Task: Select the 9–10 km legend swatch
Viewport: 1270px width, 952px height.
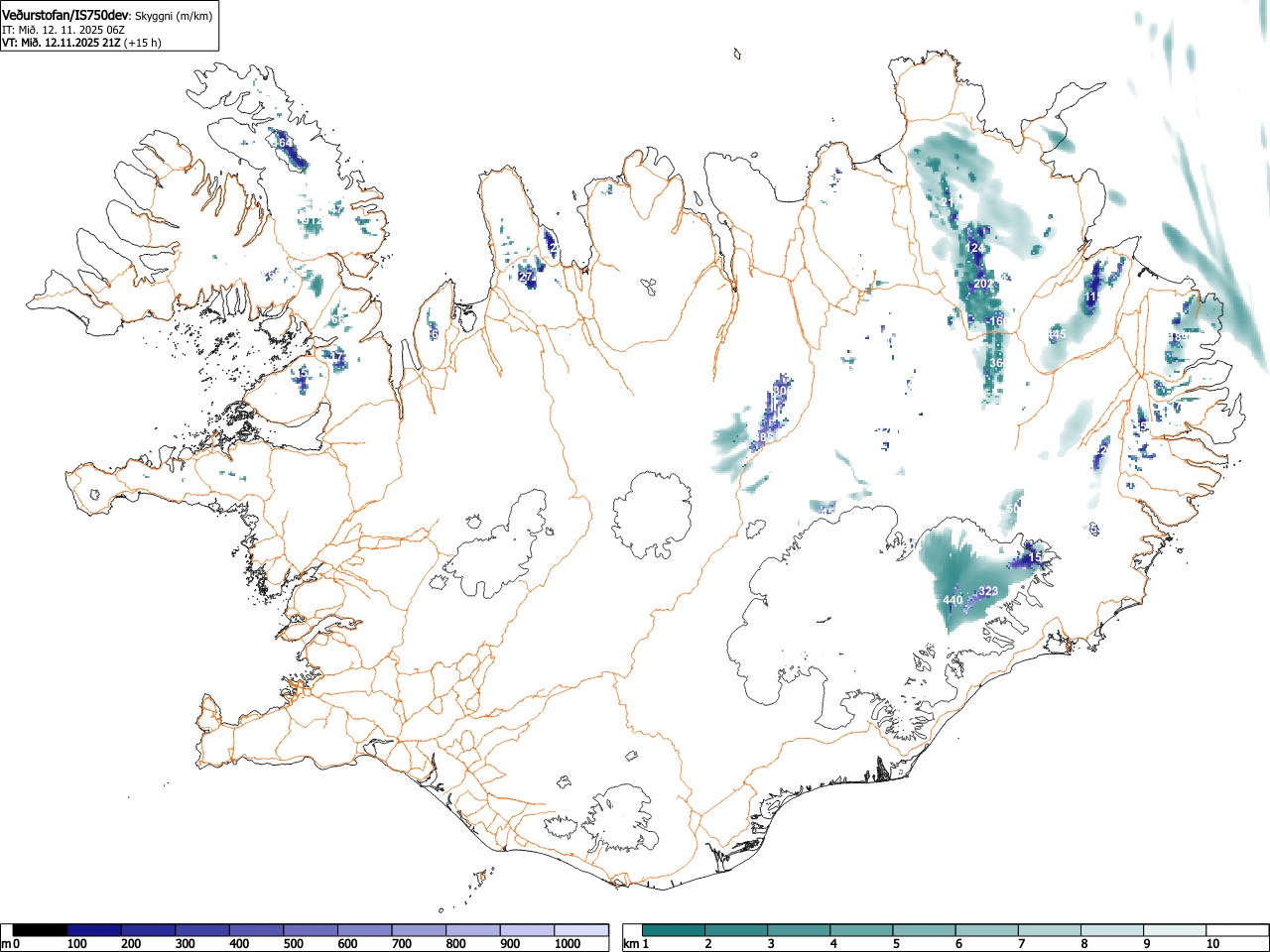Action: (1174, 930)
